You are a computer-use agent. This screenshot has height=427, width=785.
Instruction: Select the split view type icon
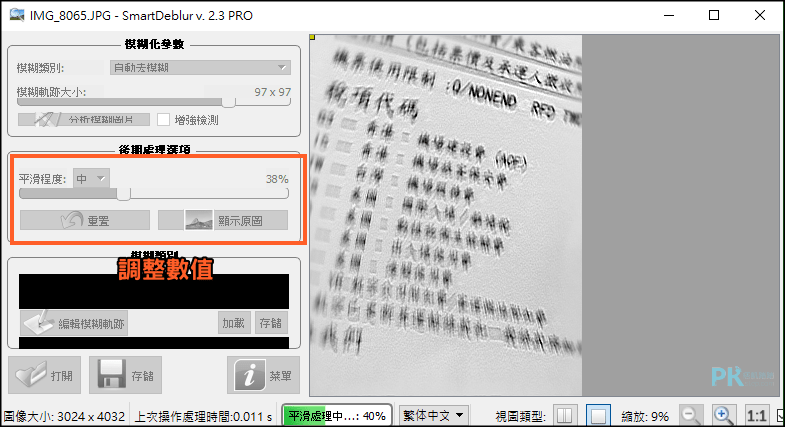tap(564, 415)
